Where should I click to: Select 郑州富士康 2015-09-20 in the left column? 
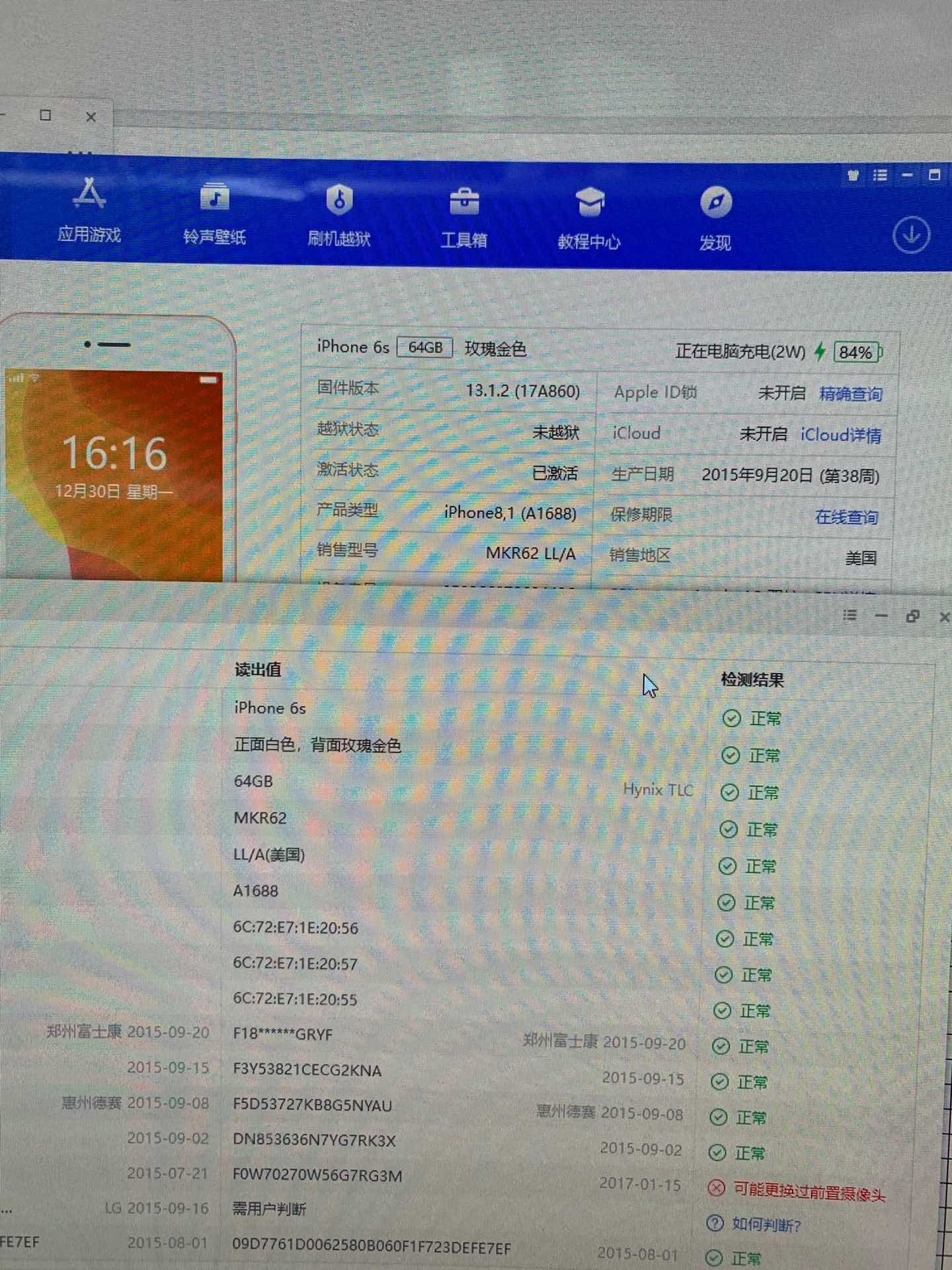point(128,1032)
